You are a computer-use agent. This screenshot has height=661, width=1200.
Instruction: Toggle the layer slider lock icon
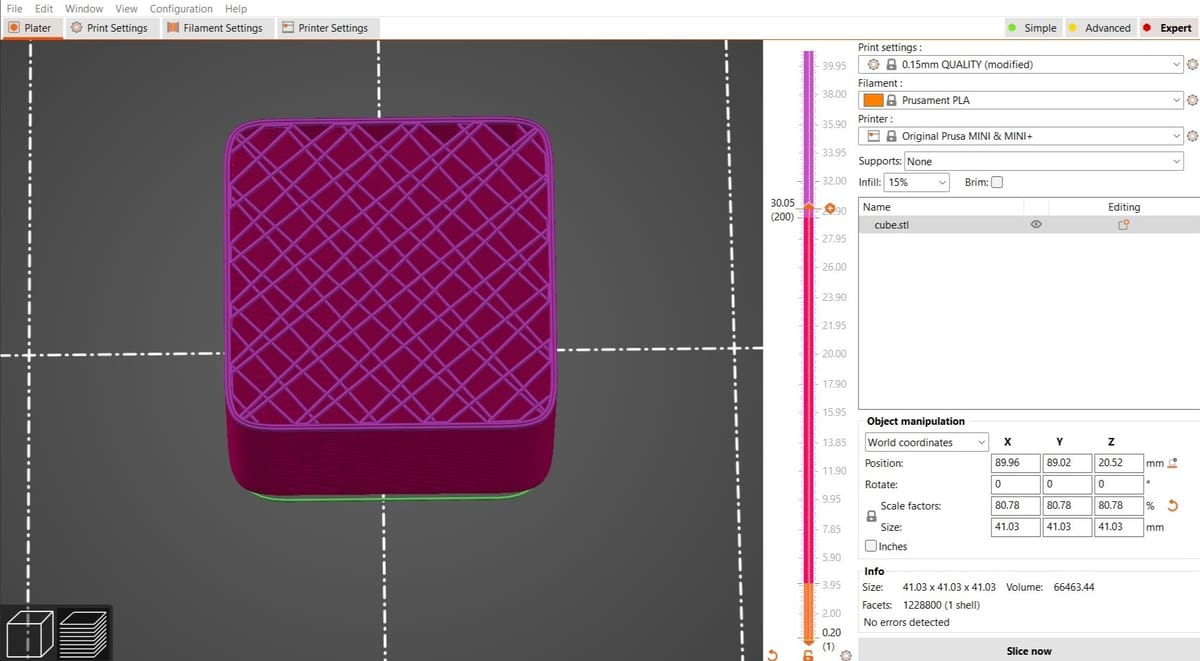coord(809,655)
